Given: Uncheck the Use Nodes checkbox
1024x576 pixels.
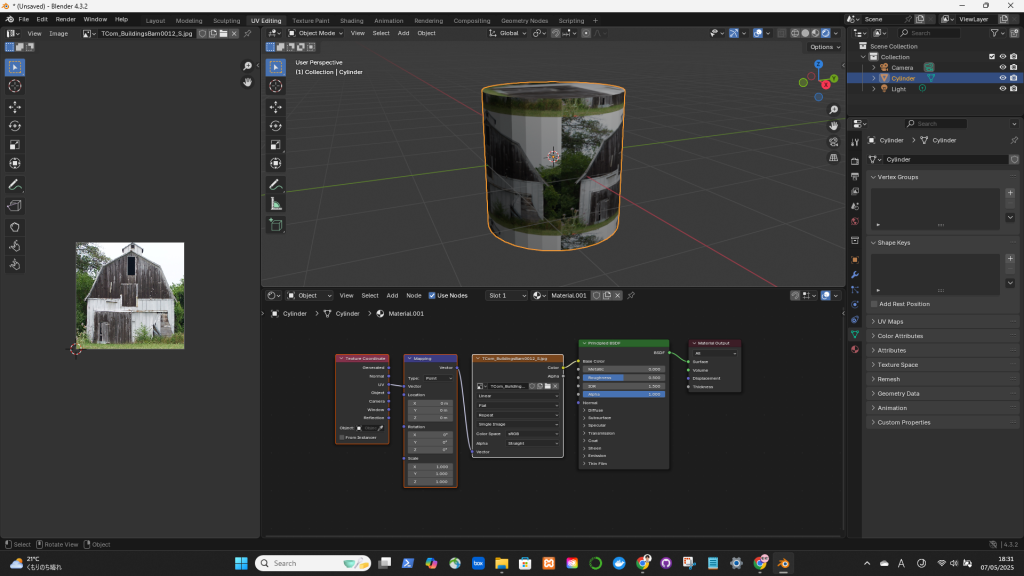Looking at the screenshot, I should (433, 296).
